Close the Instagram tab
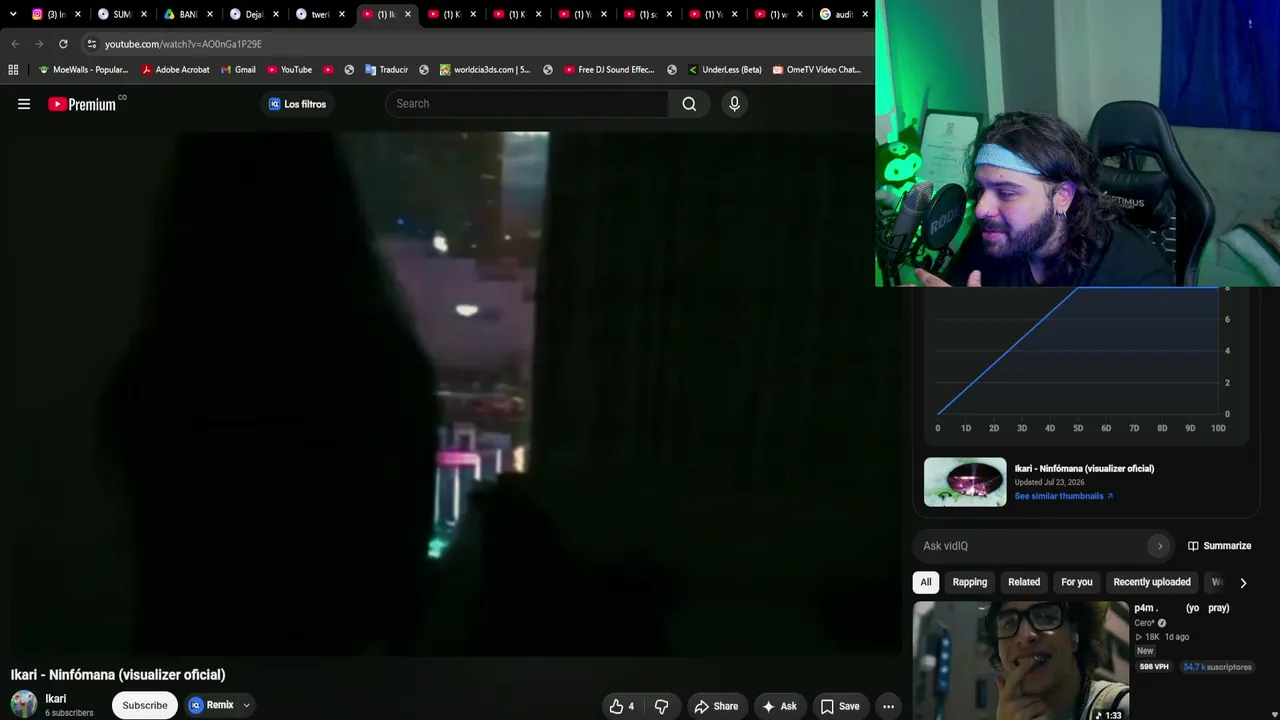This screenshot has width=1280, height=720. [x=78, y=14]
